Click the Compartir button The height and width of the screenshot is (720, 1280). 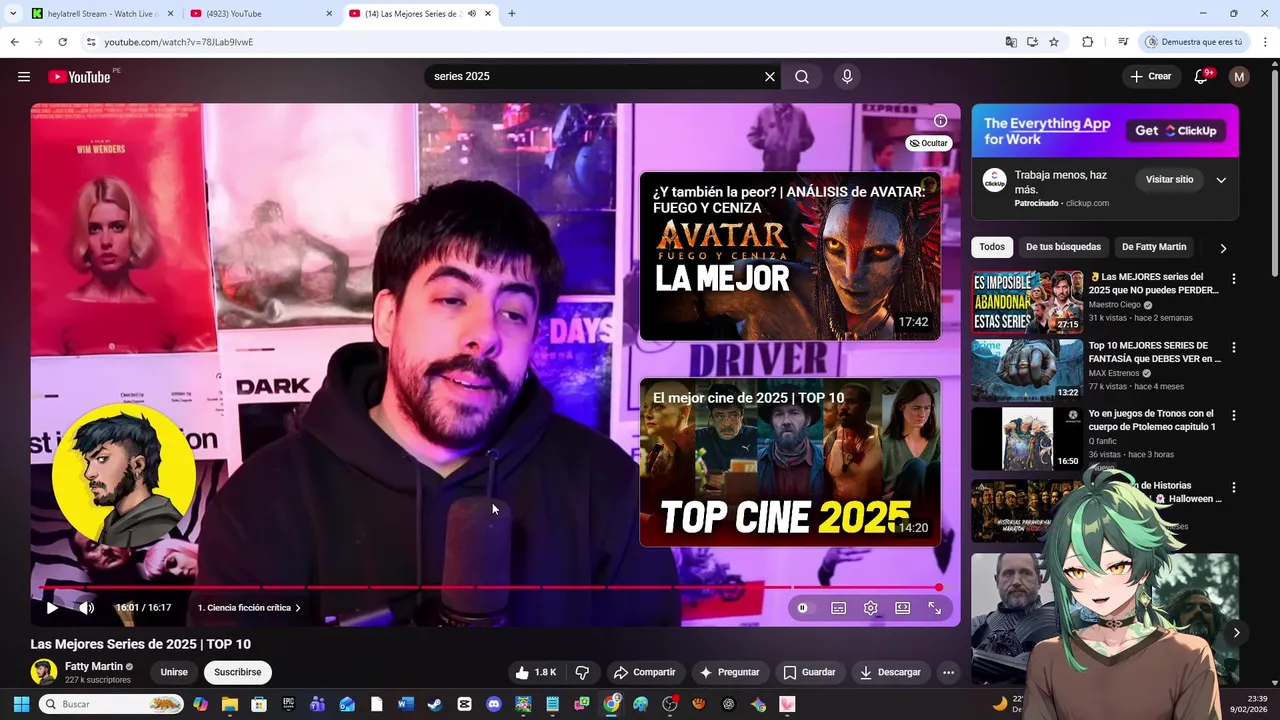click(x=644, y=672)
